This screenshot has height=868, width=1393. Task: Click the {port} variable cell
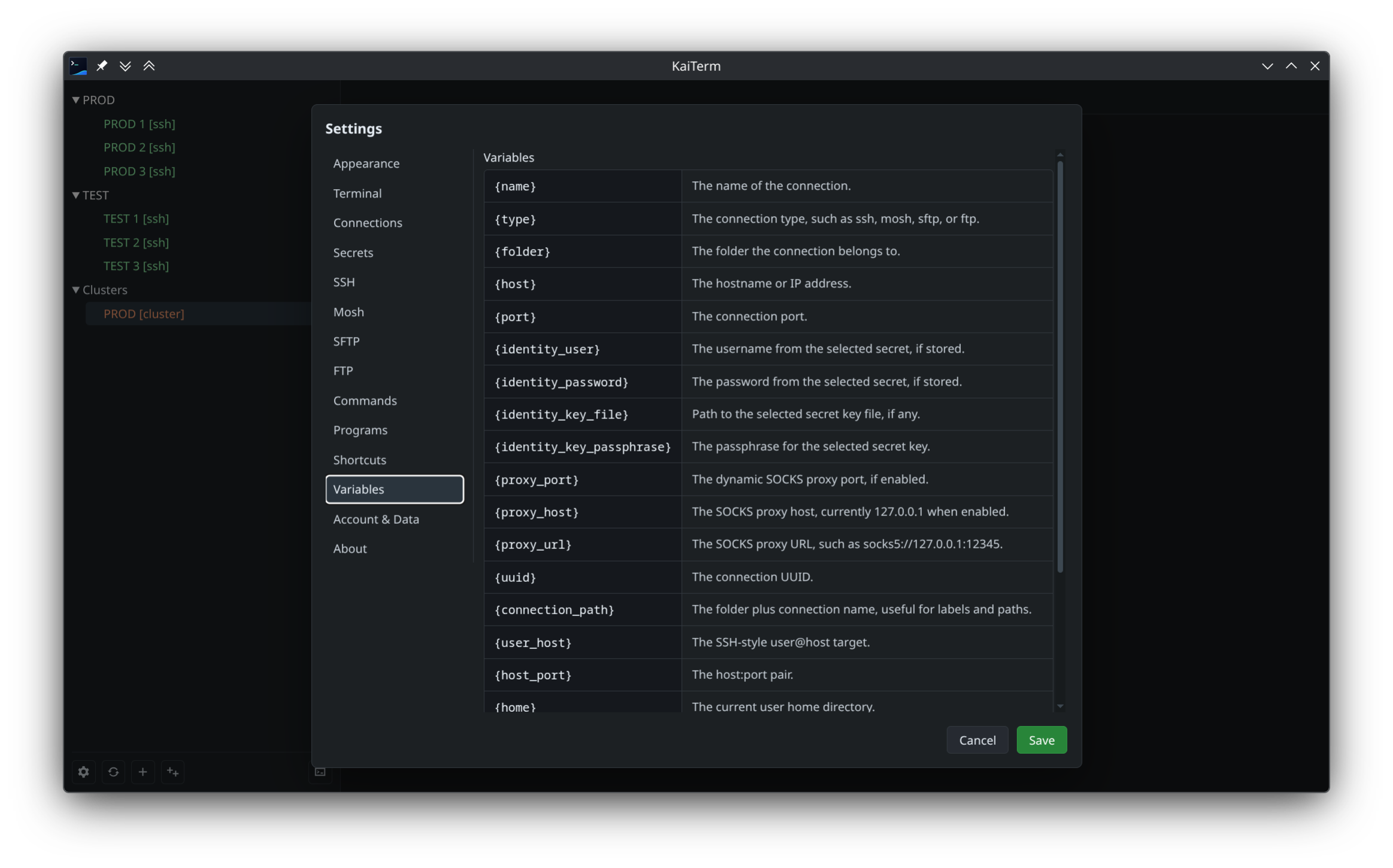click(582, 317)
